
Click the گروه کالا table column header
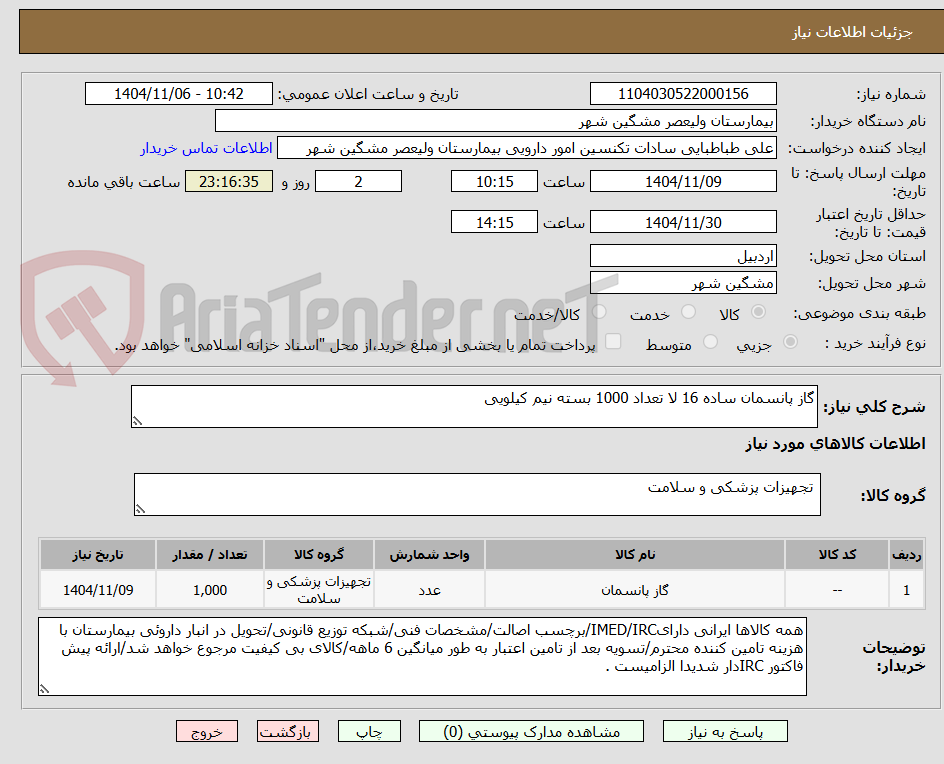(318, 554)
